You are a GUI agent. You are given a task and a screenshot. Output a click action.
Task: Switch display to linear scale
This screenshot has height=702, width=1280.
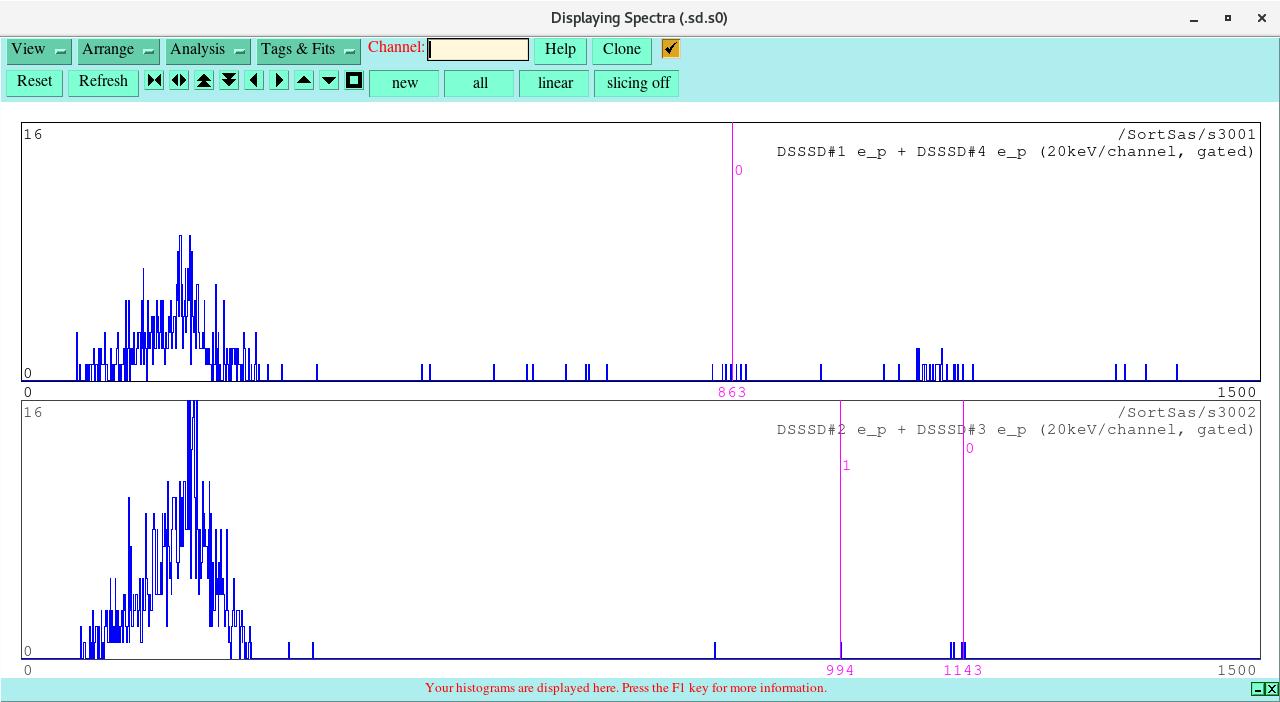pos(554,83)
